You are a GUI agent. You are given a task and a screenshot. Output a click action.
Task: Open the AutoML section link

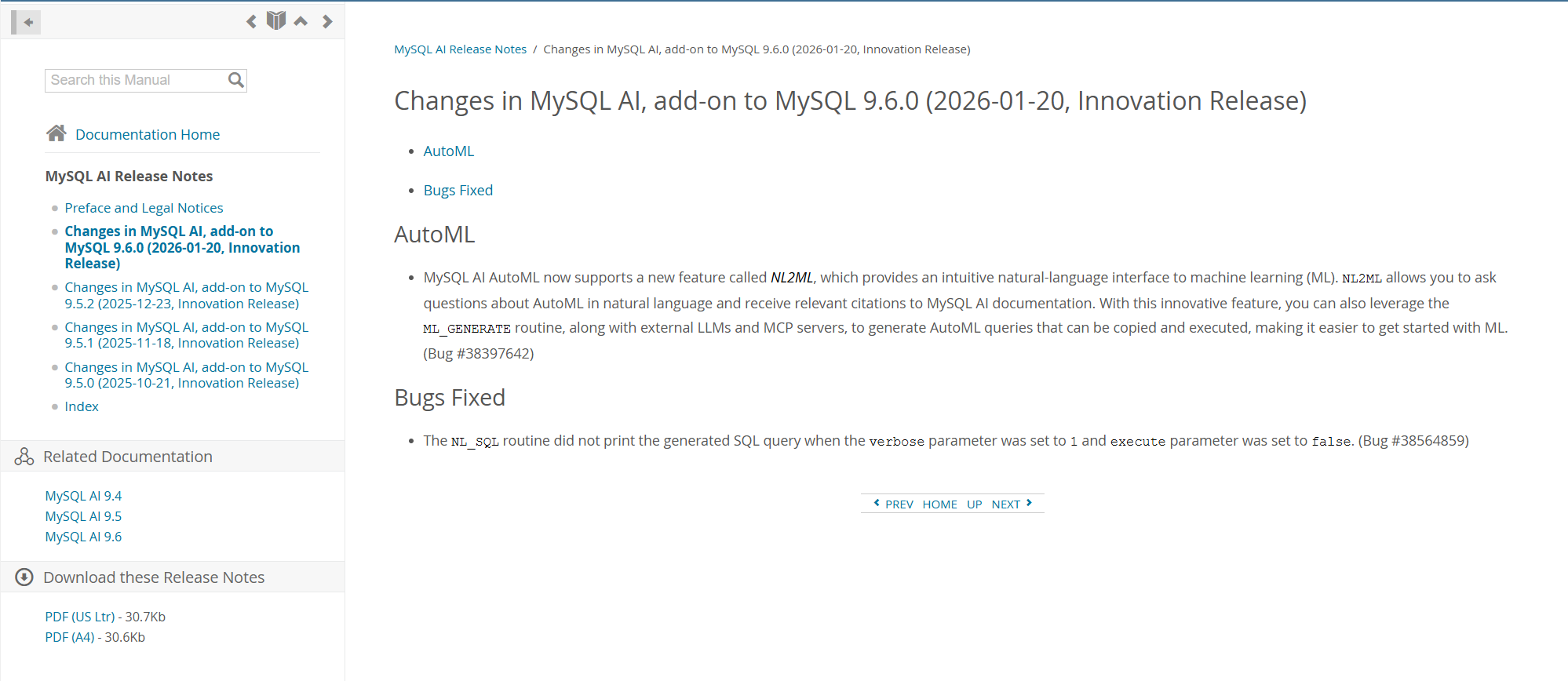tap(448, 151)
